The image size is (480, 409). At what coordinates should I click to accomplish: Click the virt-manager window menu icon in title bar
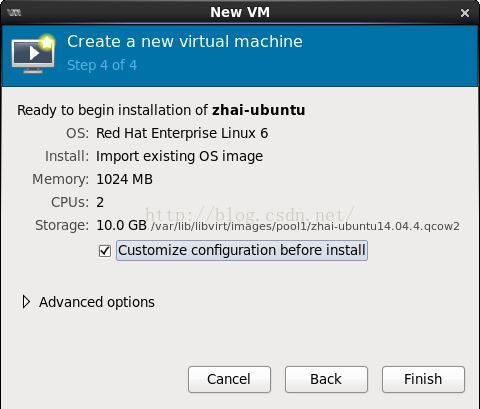[x=14, y=13]
